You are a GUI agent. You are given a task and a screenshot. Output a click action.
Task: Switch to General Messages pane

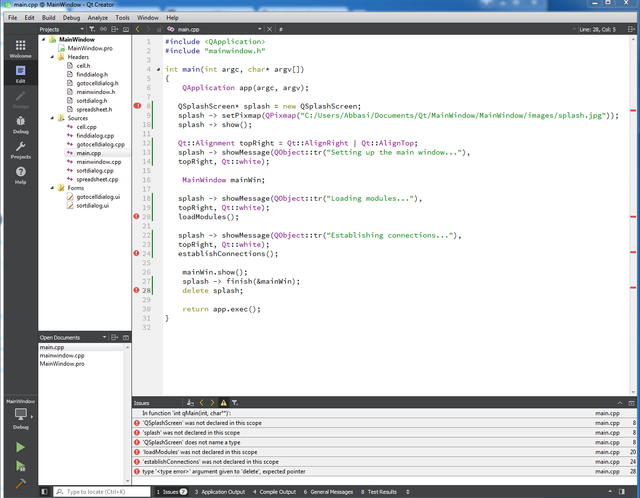328,491
